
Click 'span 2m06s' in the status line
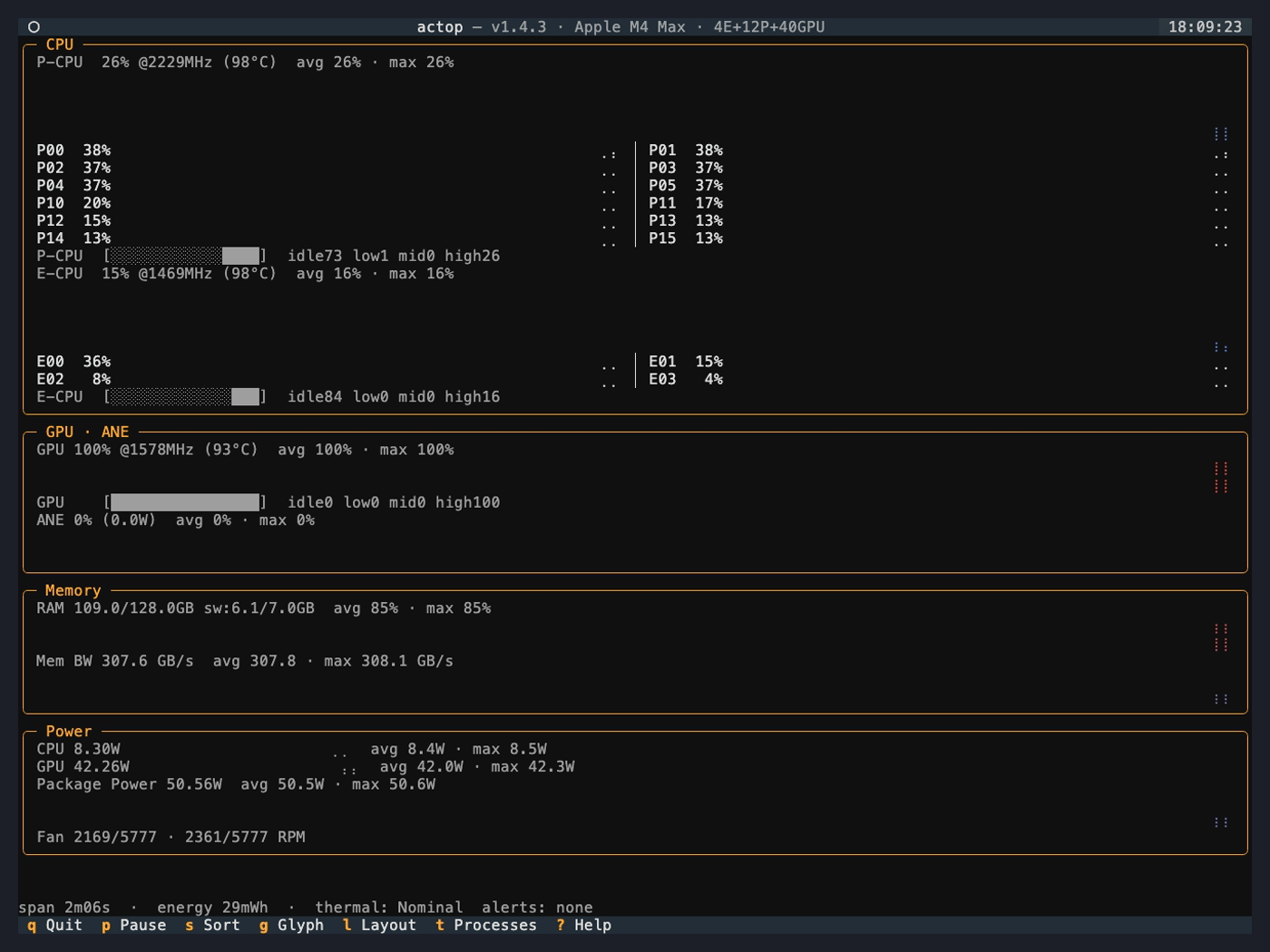point(64,908)
